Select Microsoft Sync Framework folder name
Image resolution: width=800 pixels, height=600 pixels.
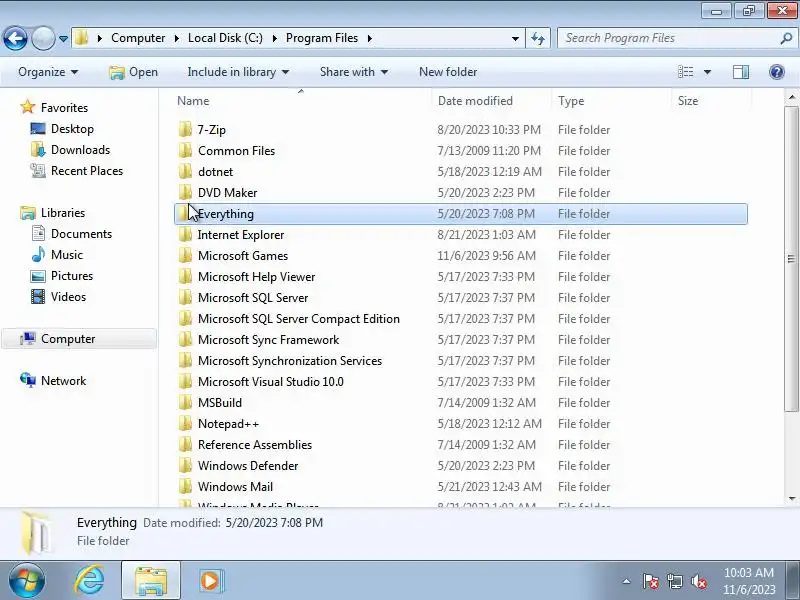[268, 340]
